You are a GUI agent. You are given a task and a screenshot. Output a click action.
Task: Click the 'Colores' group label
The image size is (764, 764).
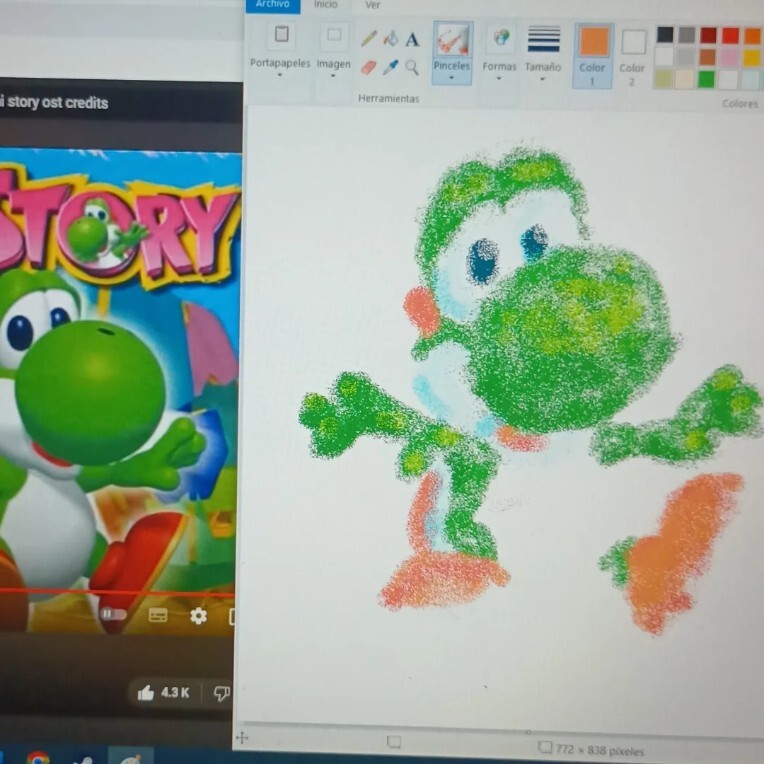[x=740, y=103]
